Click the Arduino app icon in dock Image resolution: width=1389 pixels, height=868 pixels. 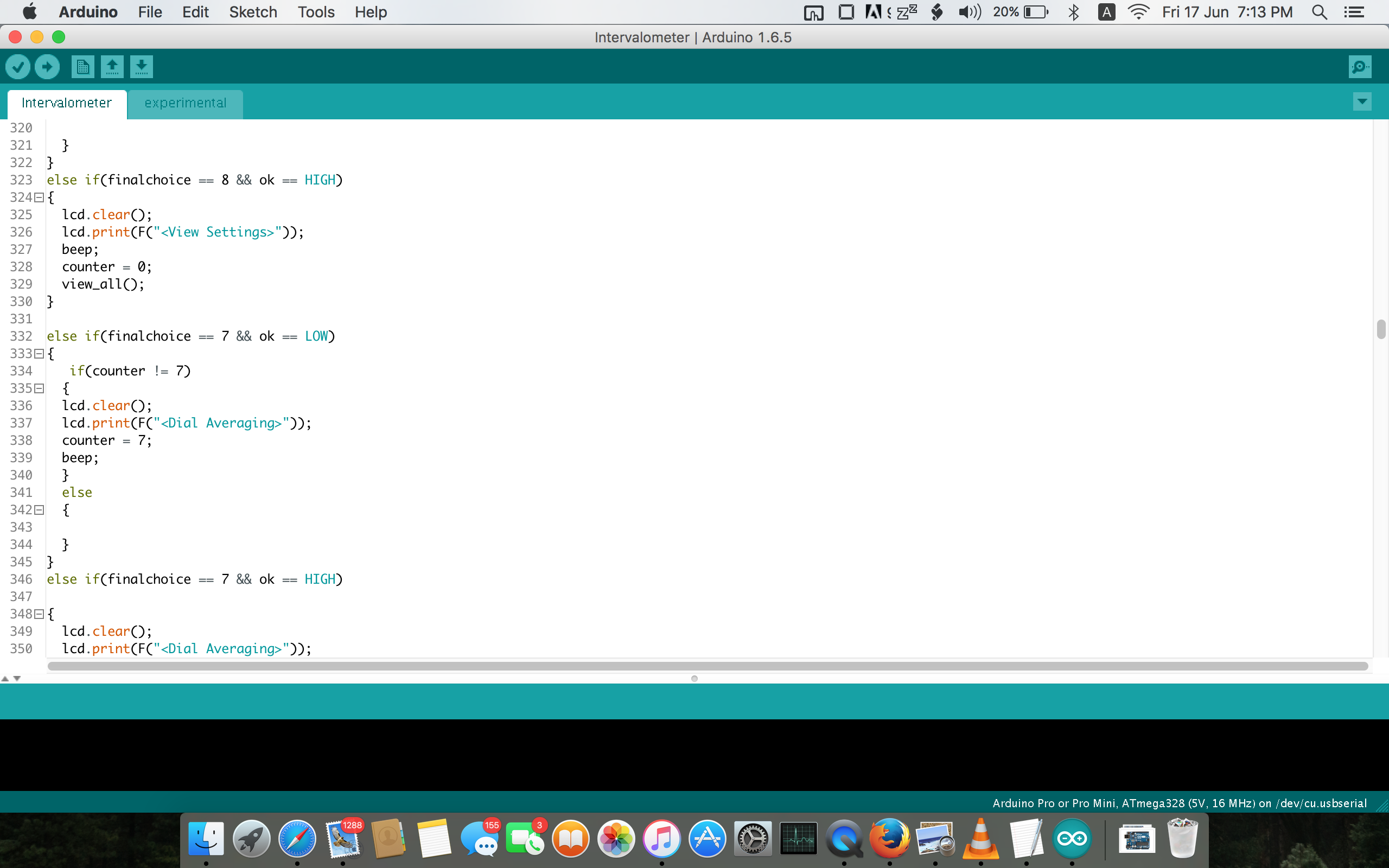point(1072,839)
